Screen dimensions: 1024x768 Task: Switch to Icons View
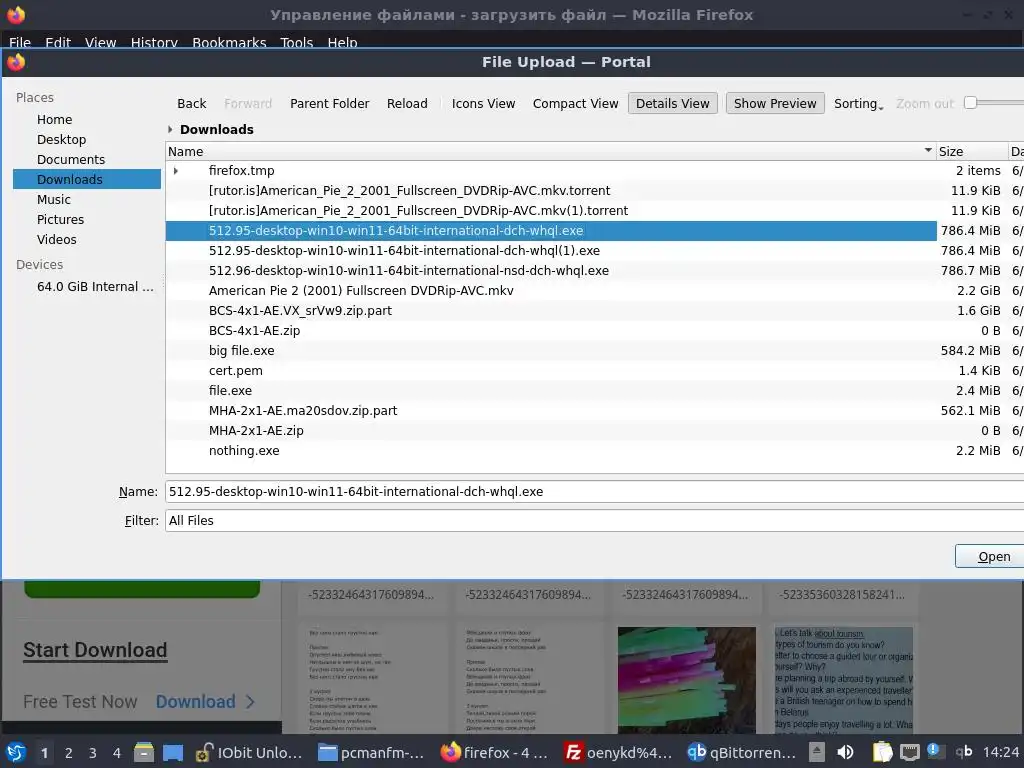click(483, 103)
